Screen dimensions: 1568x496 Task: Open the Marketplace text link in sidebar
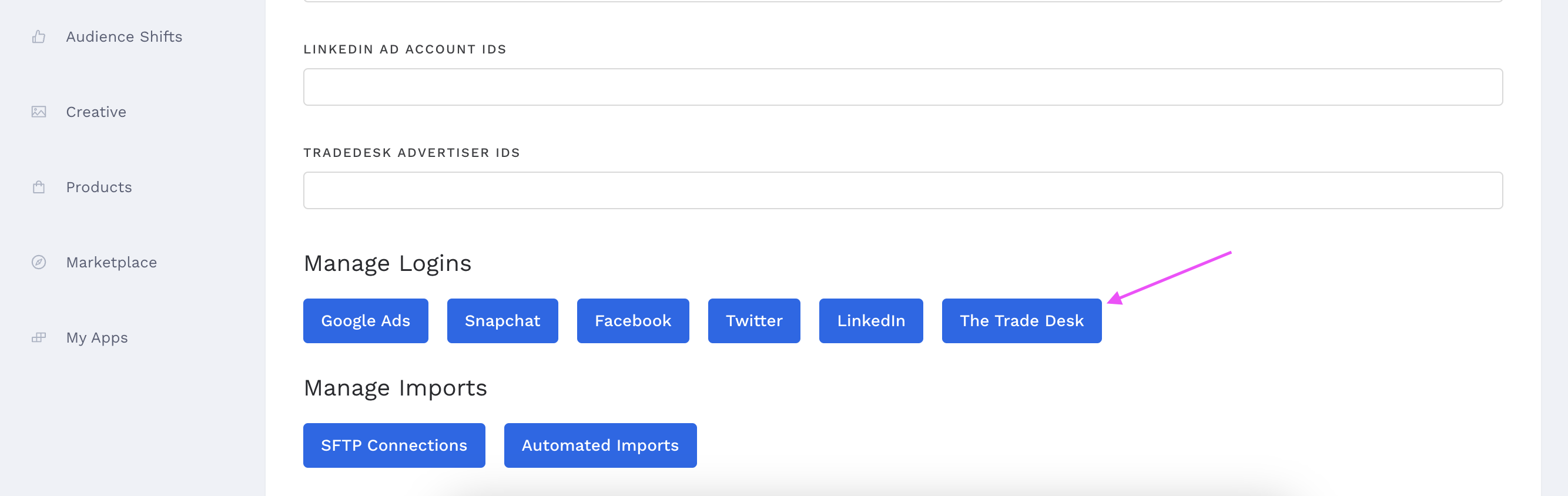tap(112, 262)
